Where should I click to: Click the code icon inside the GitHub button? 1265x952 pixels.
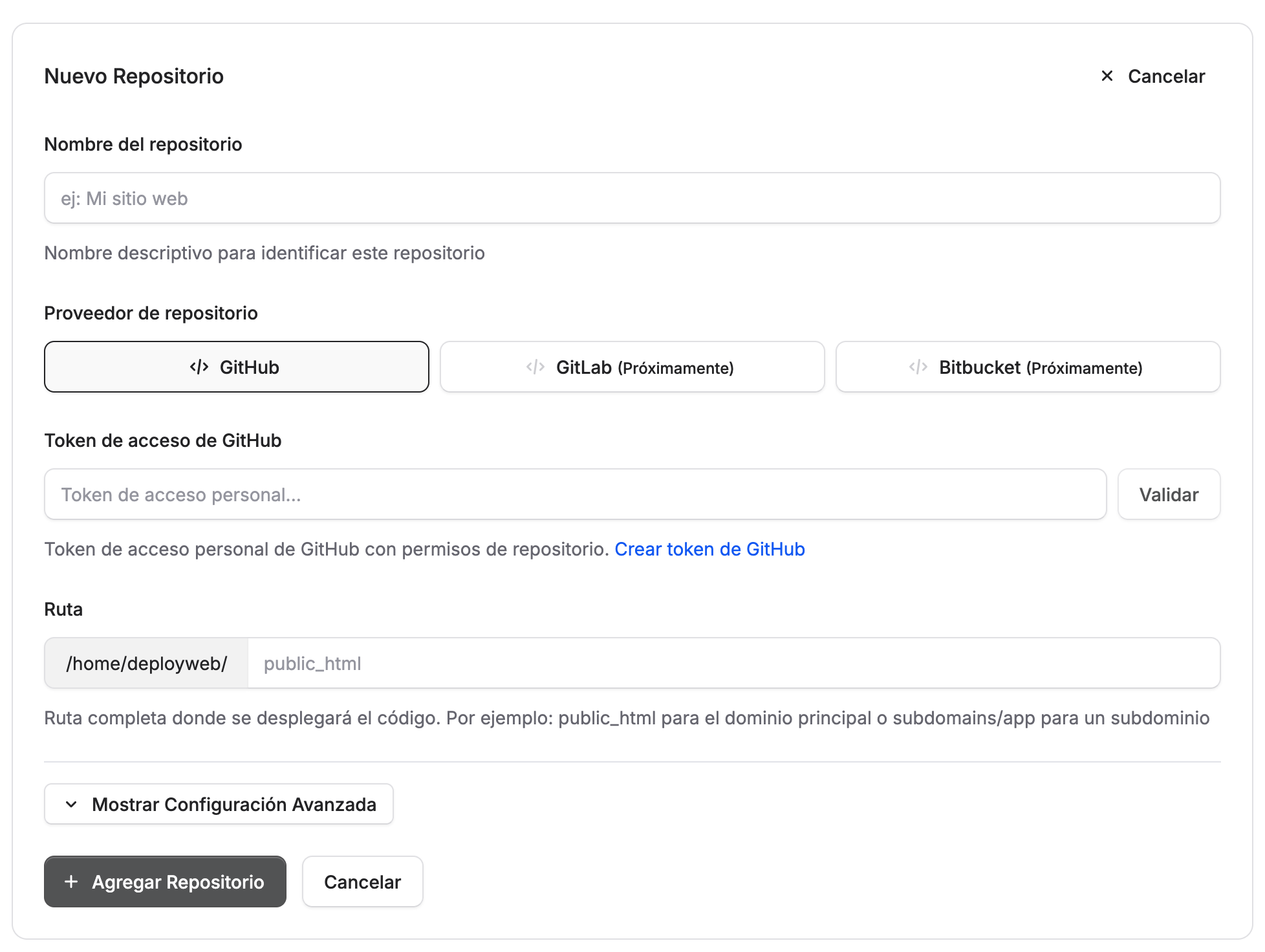198,367
